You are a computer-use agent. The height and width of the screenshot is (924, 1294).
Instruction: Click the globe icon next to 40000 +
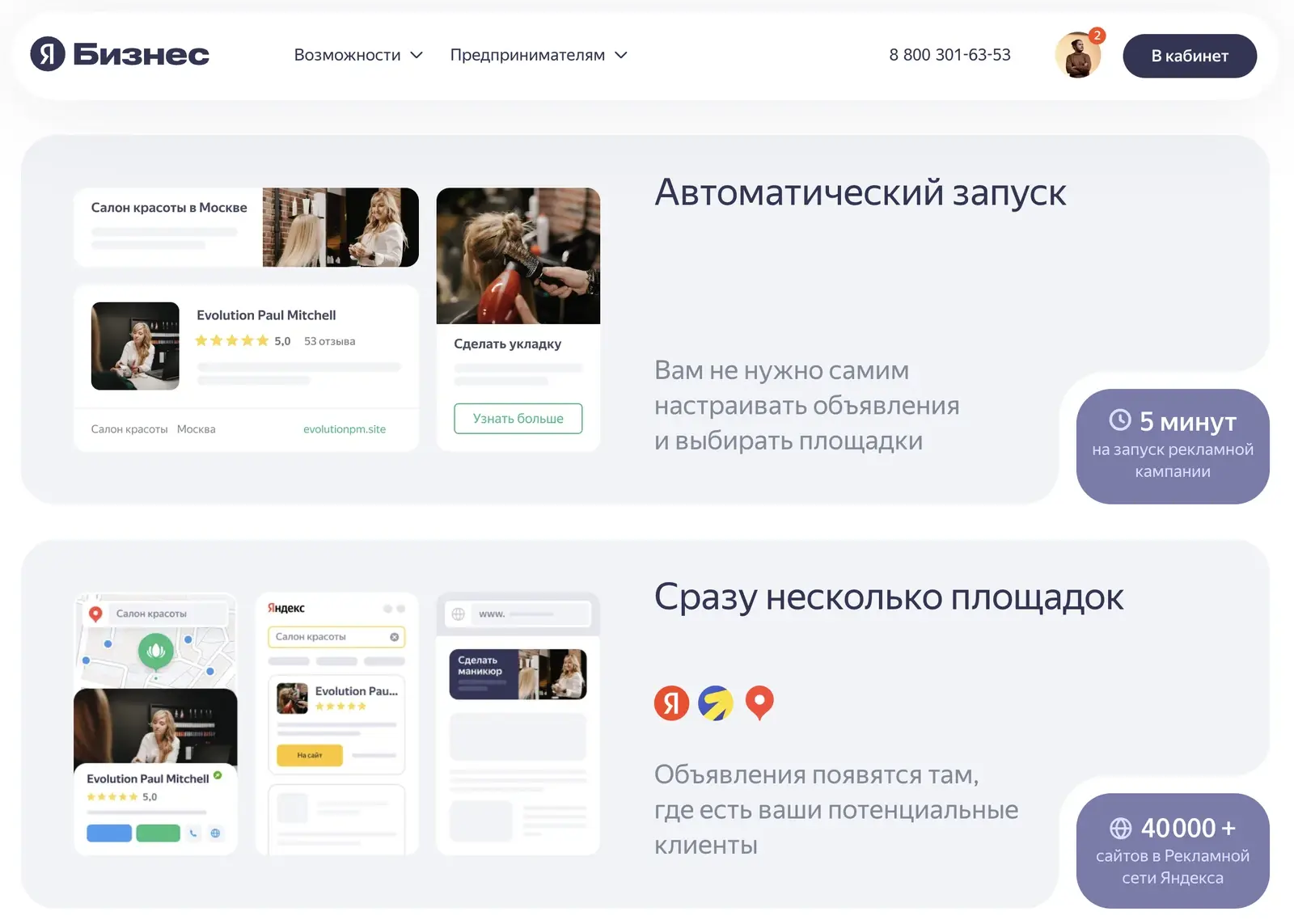tap(1120, 828)
